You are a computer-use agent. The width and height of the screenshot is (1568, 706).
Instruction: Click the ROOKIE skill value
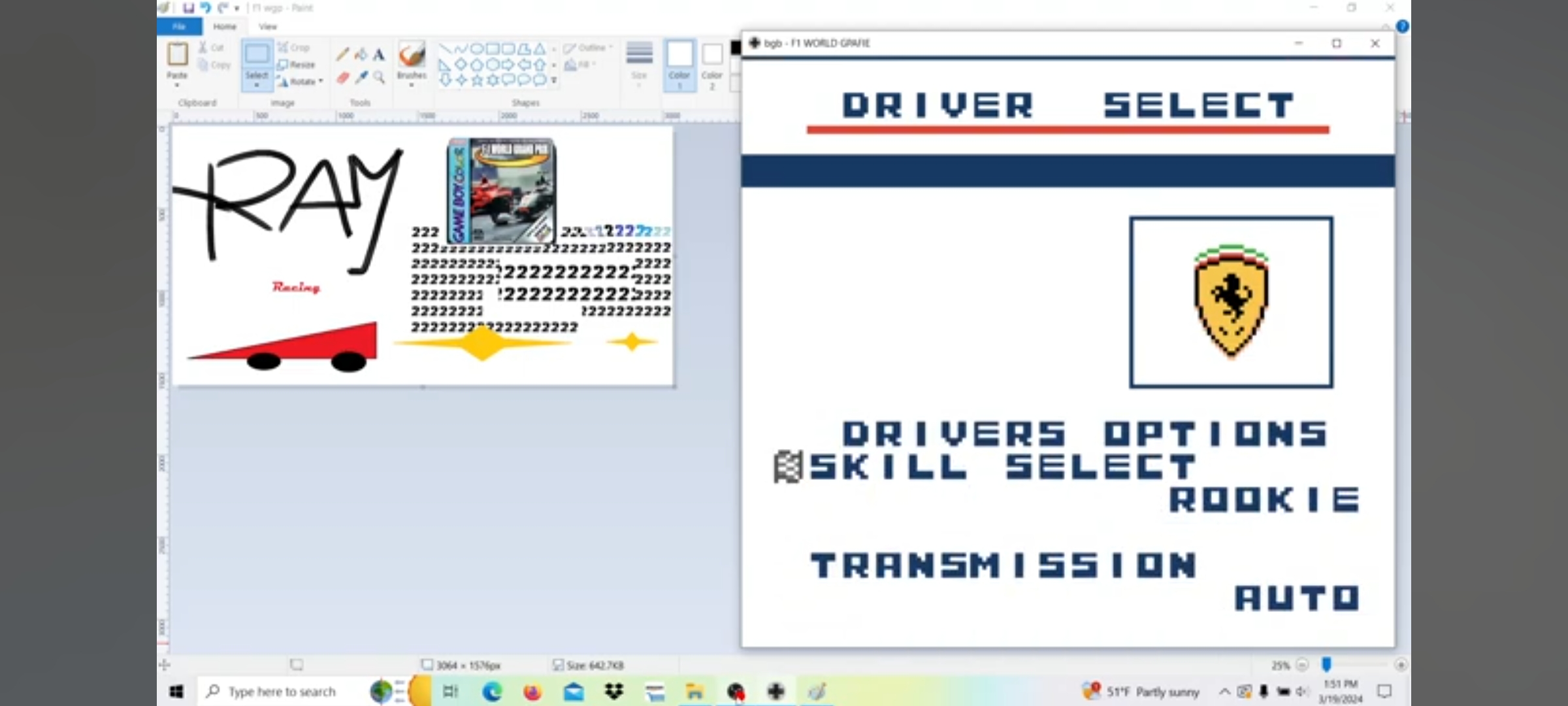point(1264,499)
